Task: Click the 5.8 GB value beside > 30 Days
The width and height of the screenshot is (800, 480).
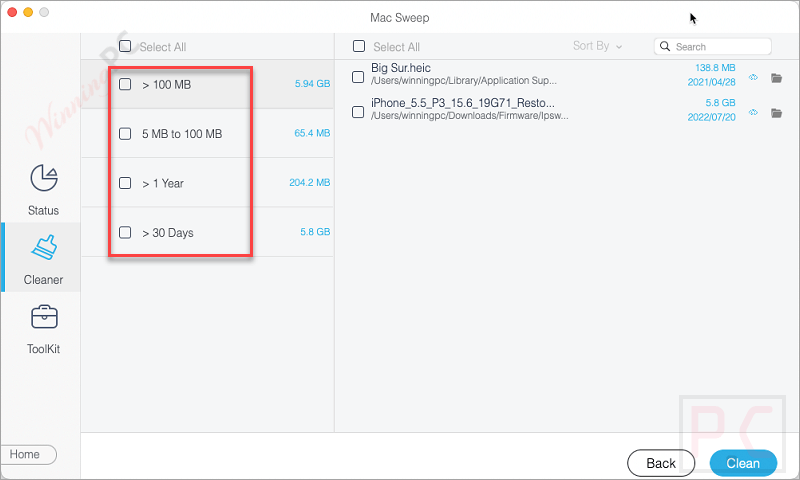Action: click(315, 232)
